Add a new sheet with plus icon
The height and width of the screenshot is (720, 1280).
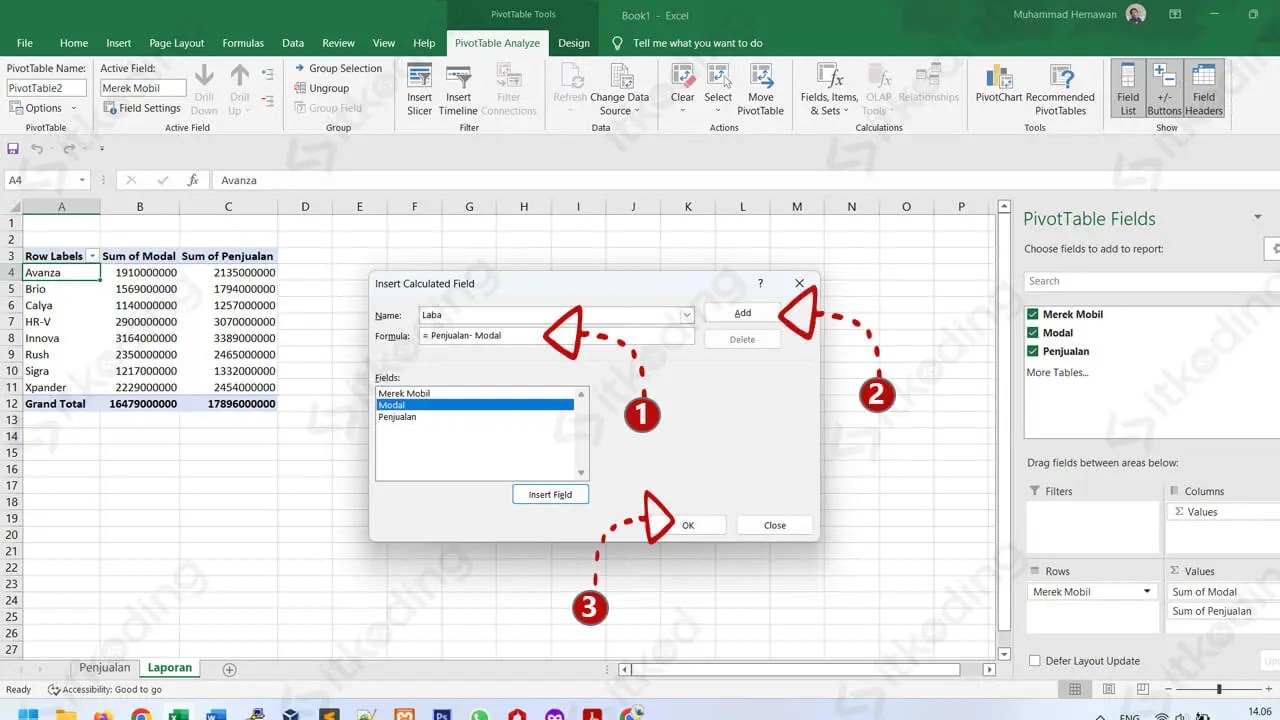229,669
